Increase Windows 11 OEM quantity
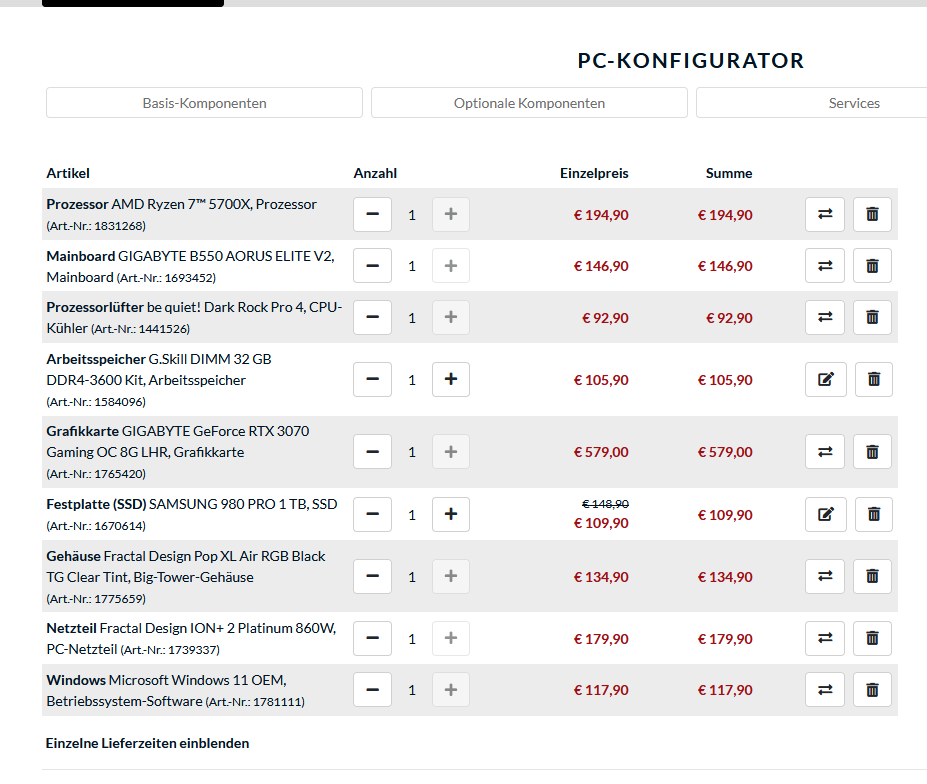Viewport: 927px width, 784px height. [450, 689]
